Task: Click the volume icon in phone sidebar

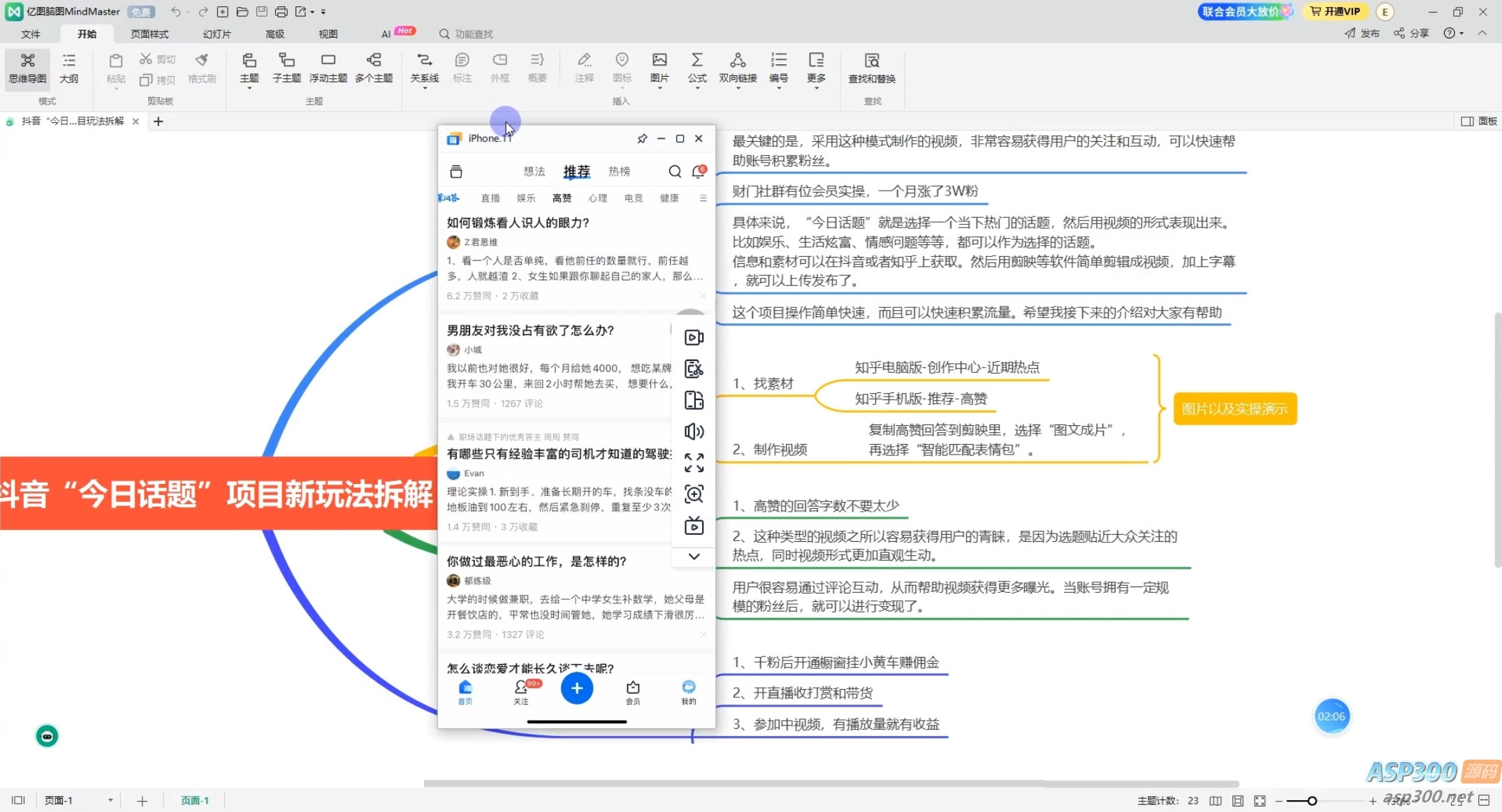Action: 694,431
